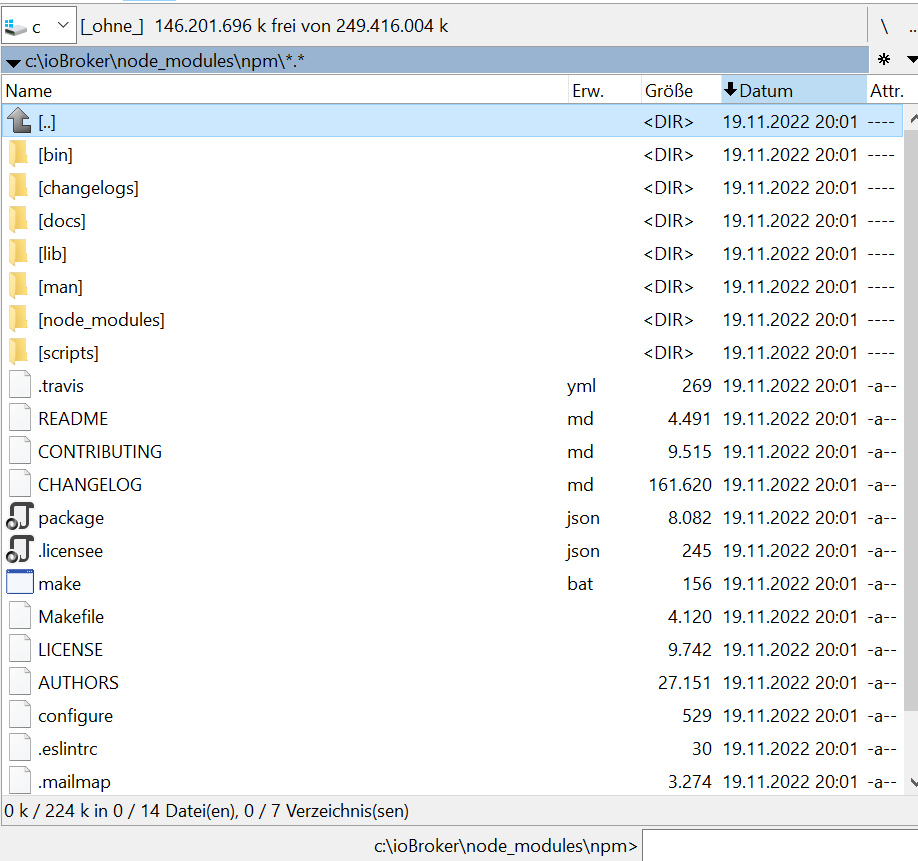918x861 pixels.
Task: Select the [changelogs] folder icon
Action: tap(19, 187)
